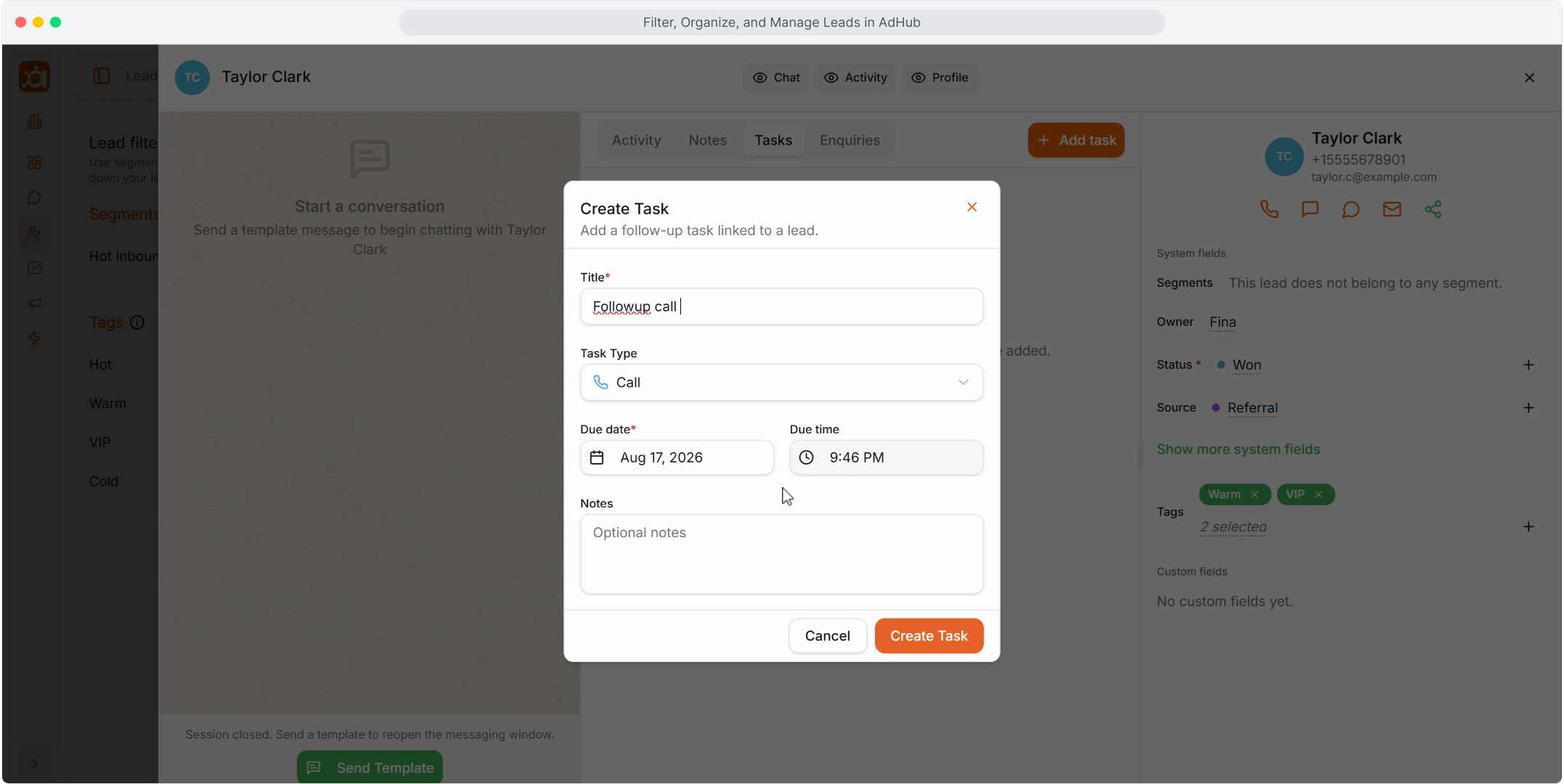This screenshot has width=1564, height=784.
Task: Click the Send Template button
Action: tap(370, 767)
